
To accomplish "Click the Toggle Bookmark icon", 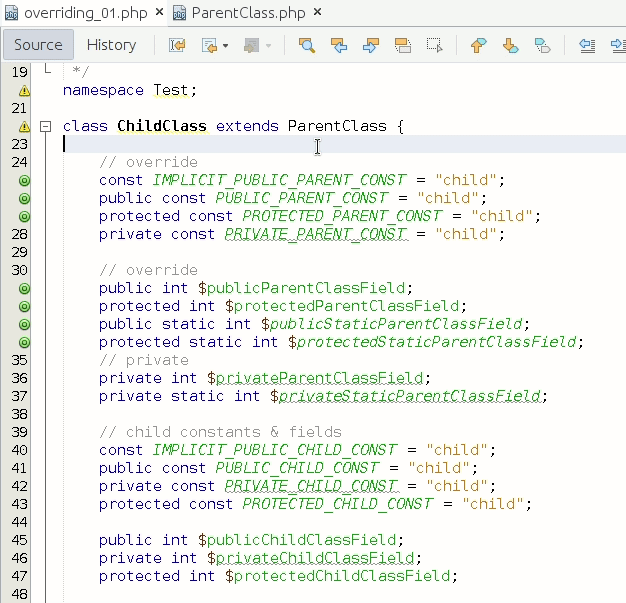I will [x=543, y=45].
